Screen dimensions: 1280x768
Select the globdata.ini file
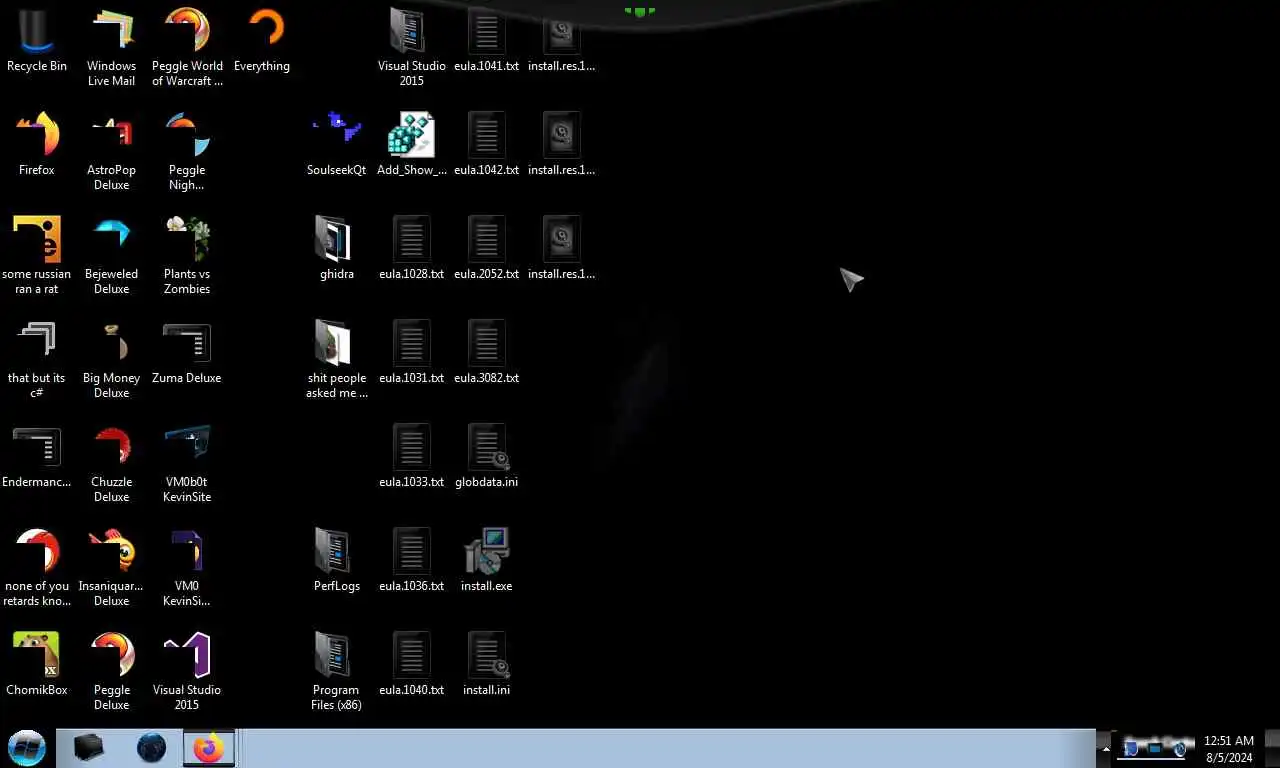[487, 457]
